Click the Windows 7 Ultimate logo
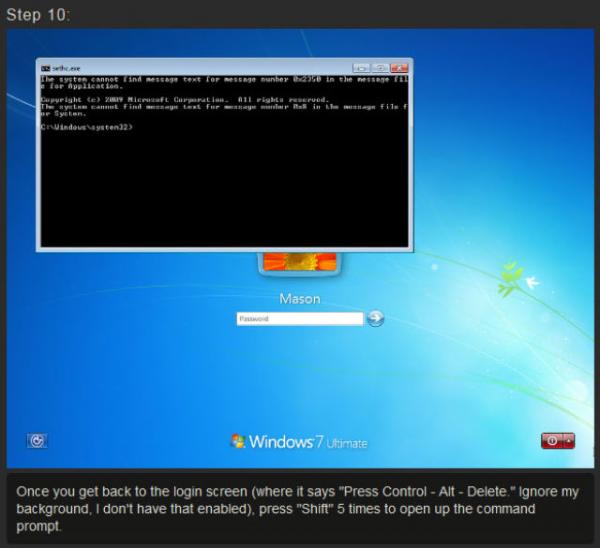Image resolution: width=600 pixels, height=548 pixels. [x=299, y=441]
